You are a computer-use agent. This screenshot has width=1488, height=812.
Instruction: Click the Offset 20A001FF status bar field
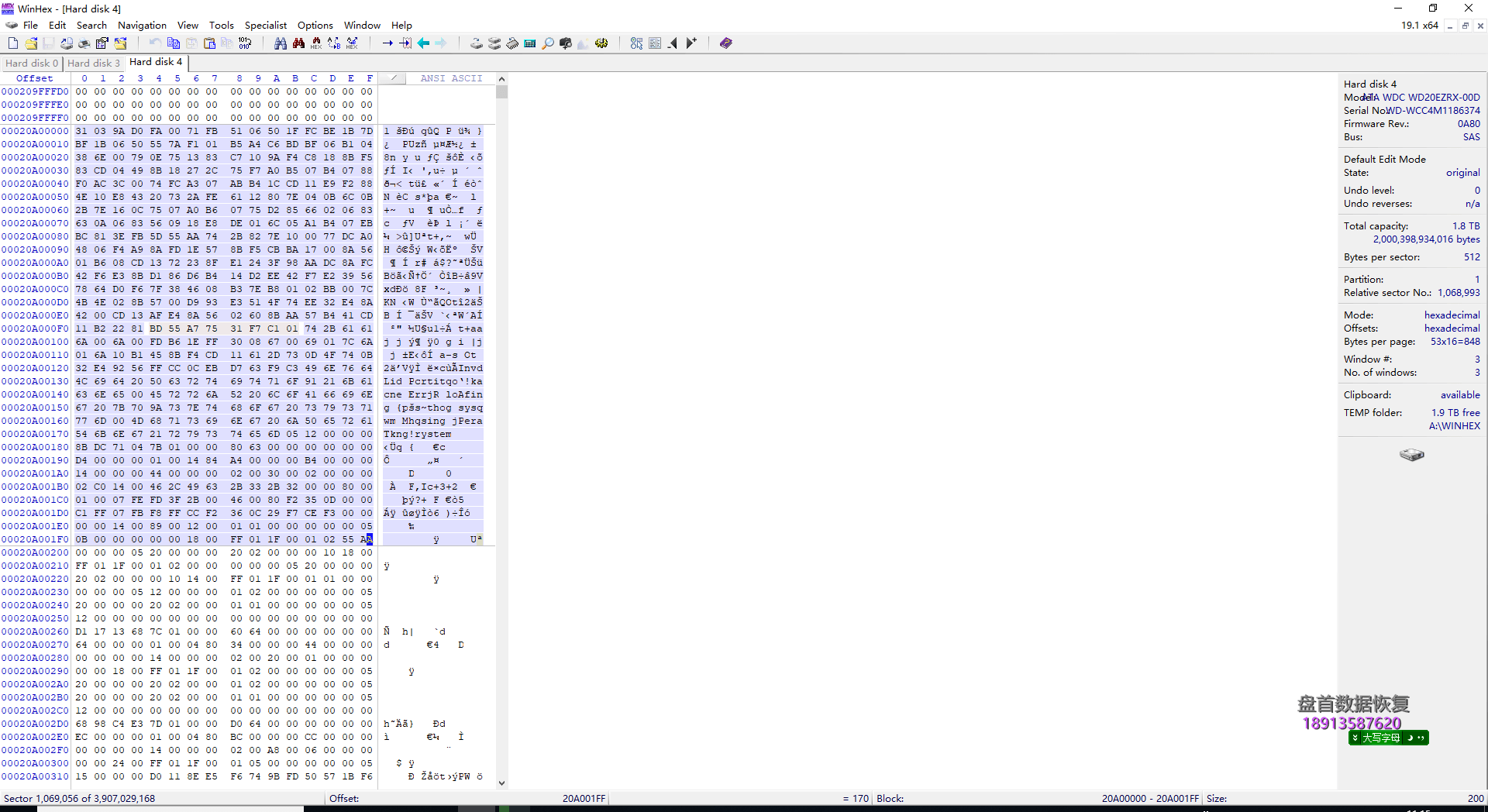(467, 798)
